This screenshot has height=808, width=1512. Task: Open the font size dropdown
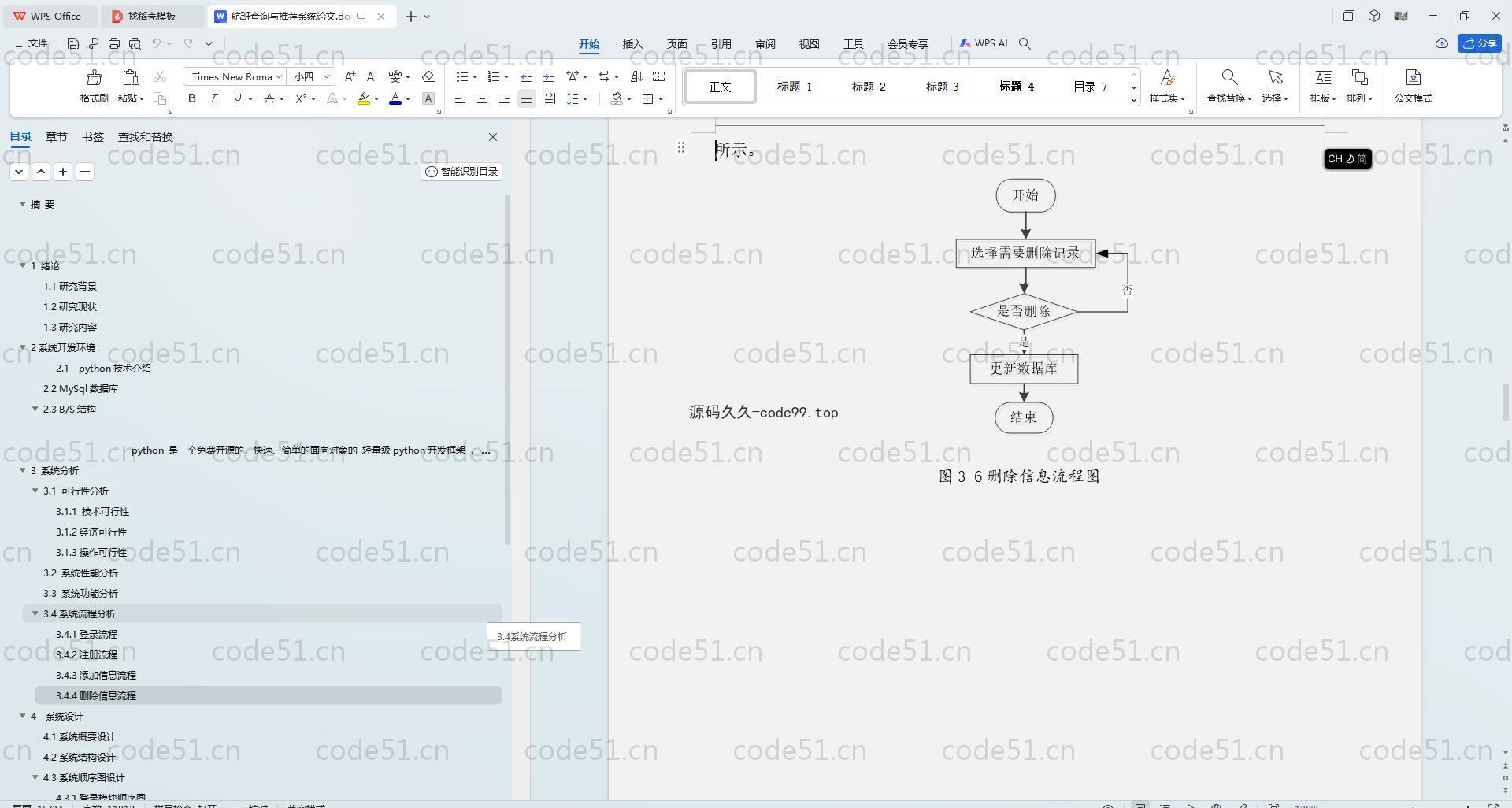[326, 76]
